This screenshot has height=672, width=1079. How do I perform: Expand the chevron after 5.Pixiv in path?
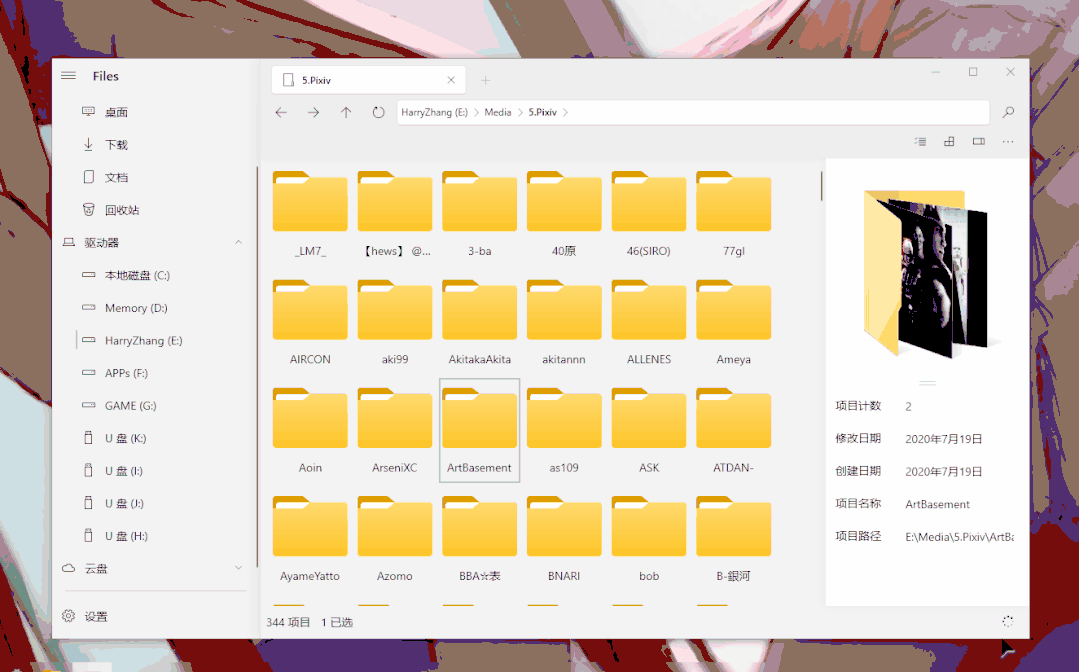pyautogui.click(x=565, y=112)
